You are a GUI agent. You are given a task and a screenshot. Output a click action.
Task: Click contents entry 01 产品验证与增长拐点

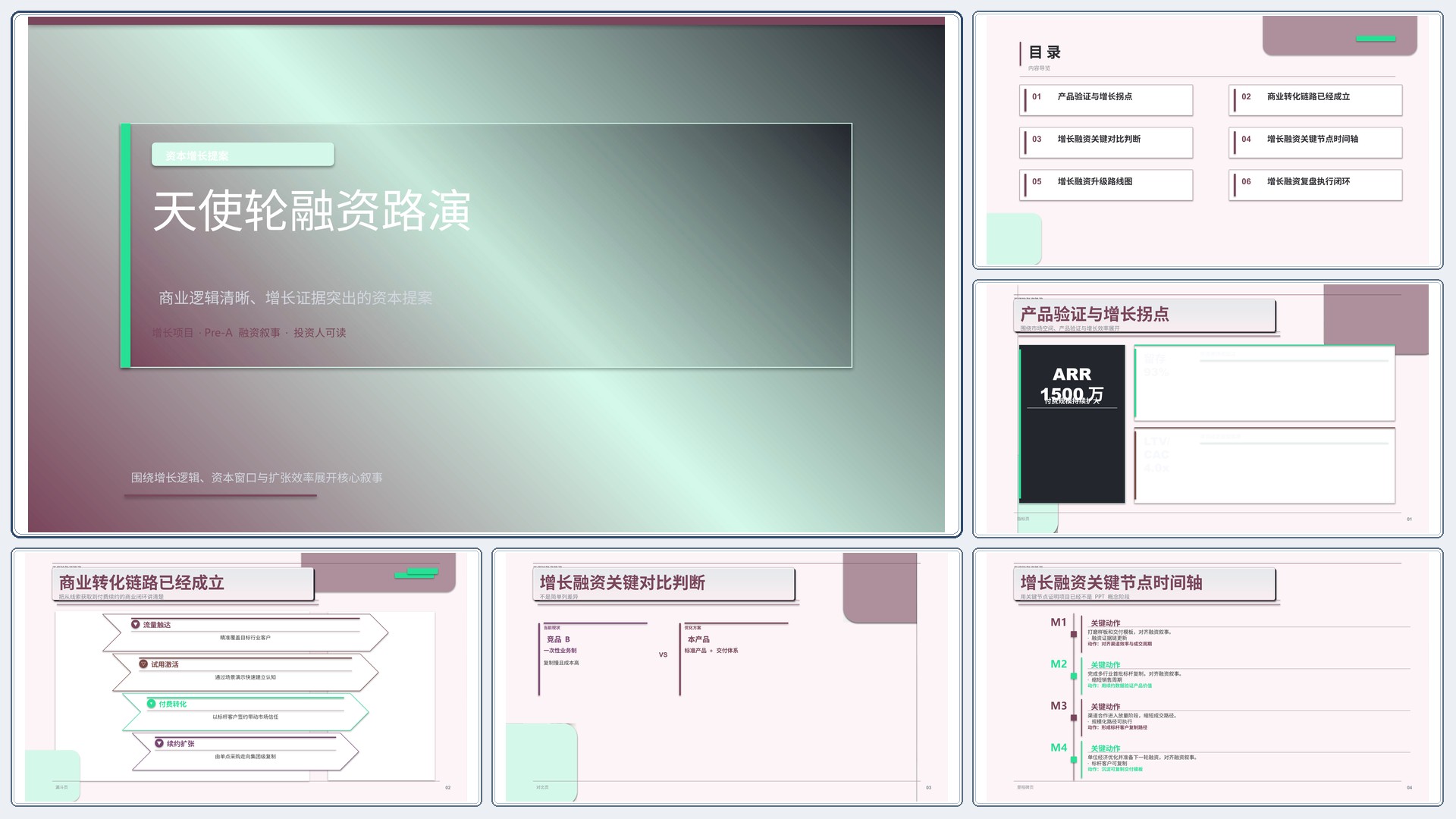coord(1106,99)
